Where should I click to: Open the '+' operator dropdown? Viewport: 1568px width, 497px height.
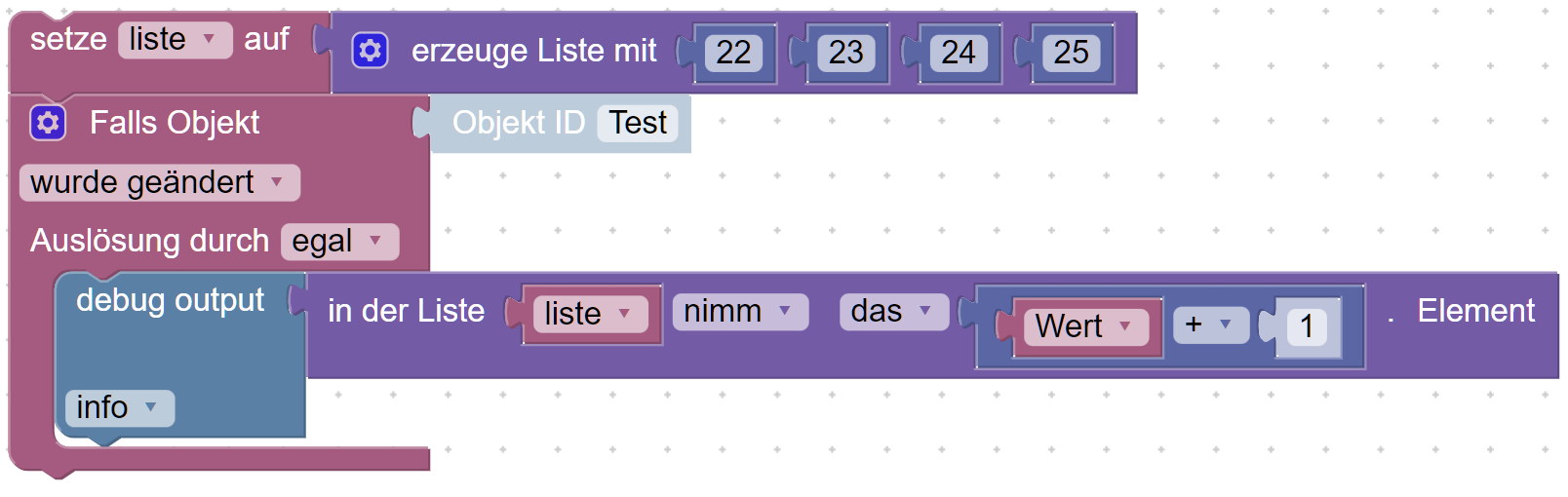pyautogui.click(x=1209, y=325)
